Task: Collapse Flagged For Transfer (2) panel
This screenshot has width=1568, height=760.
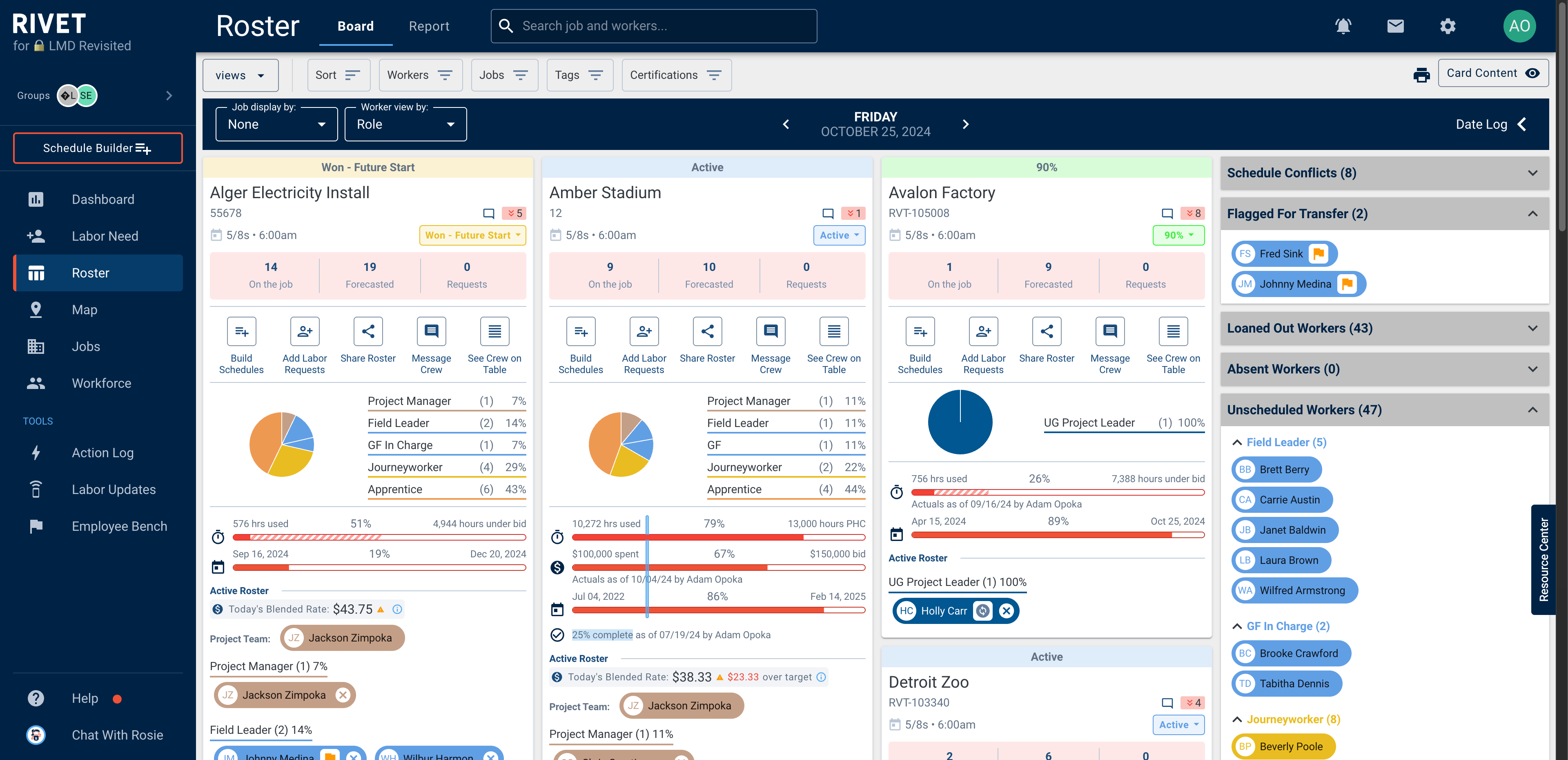Action: click(1384, 214)
